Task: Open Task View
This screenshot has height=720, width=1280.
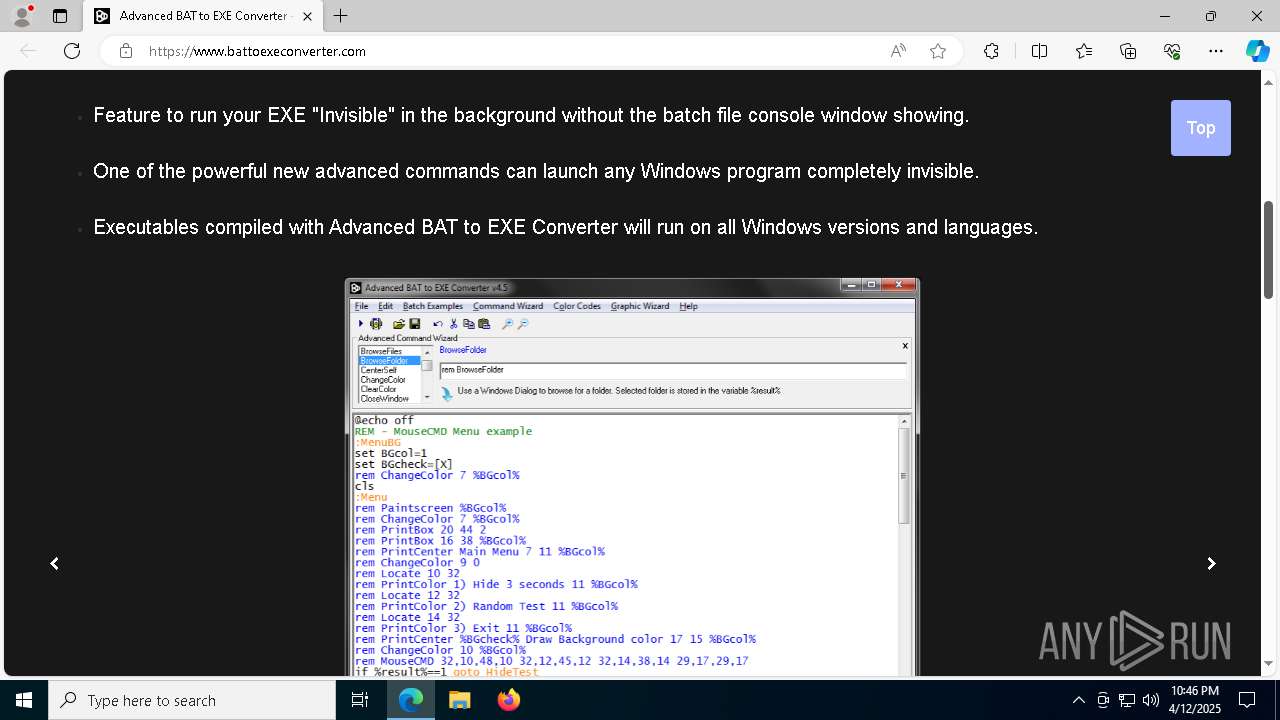Action: (361, 700)
